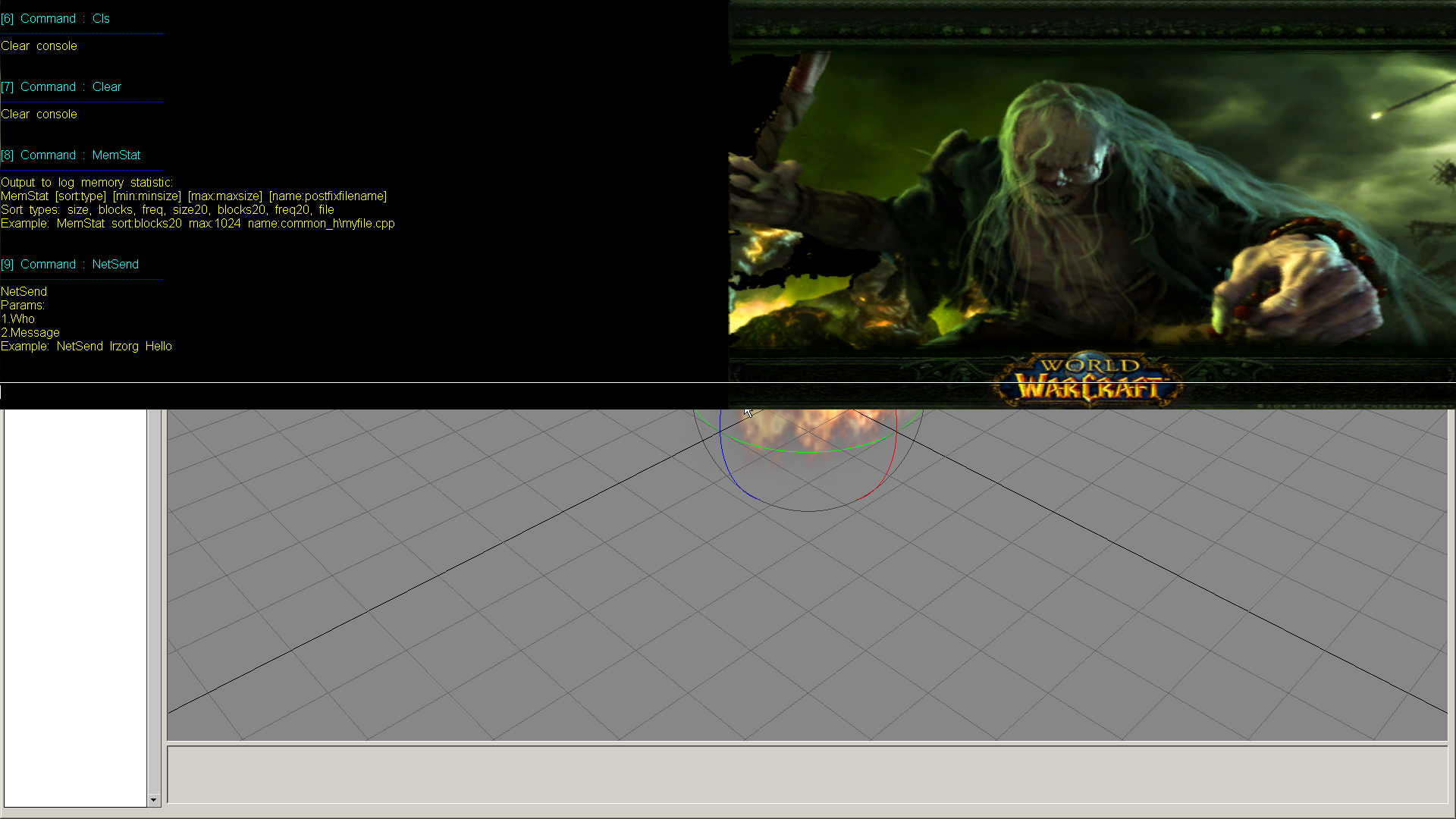The height and width of the screenshot is (819, 1456).
Task: Click the green arc of rotation gizmo
Action: 808,452
